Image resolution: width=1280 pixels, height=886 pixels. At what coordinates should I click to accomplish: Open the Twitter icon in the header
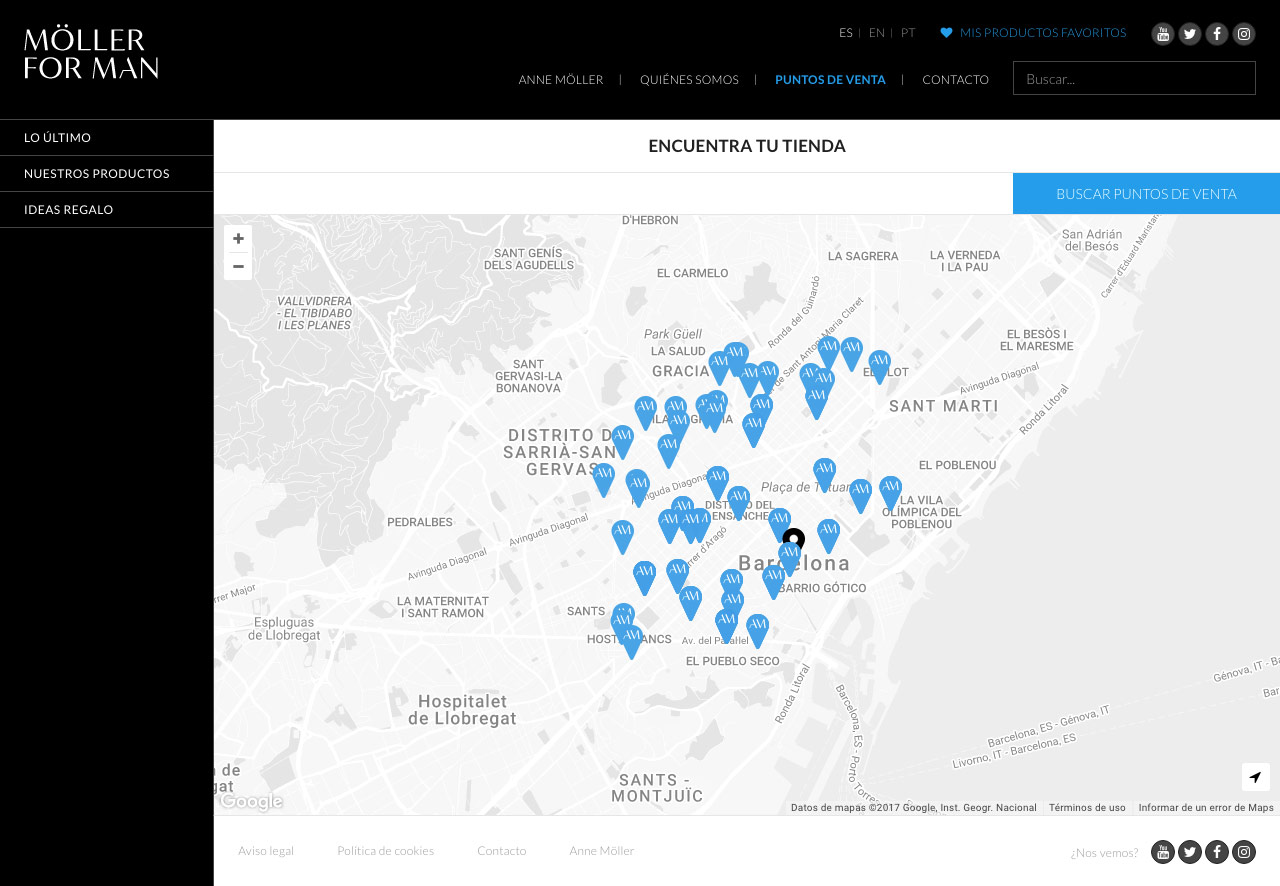(1189, 34)
